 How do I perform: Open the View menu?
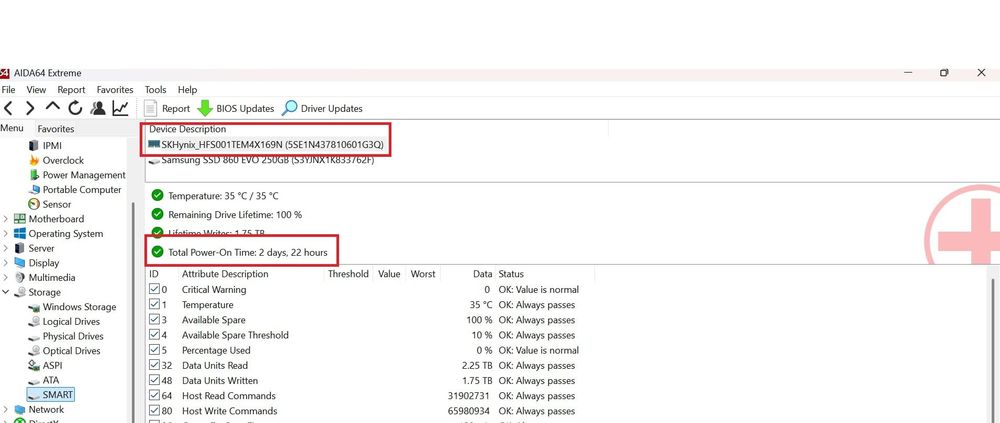(x=36, y=90)
